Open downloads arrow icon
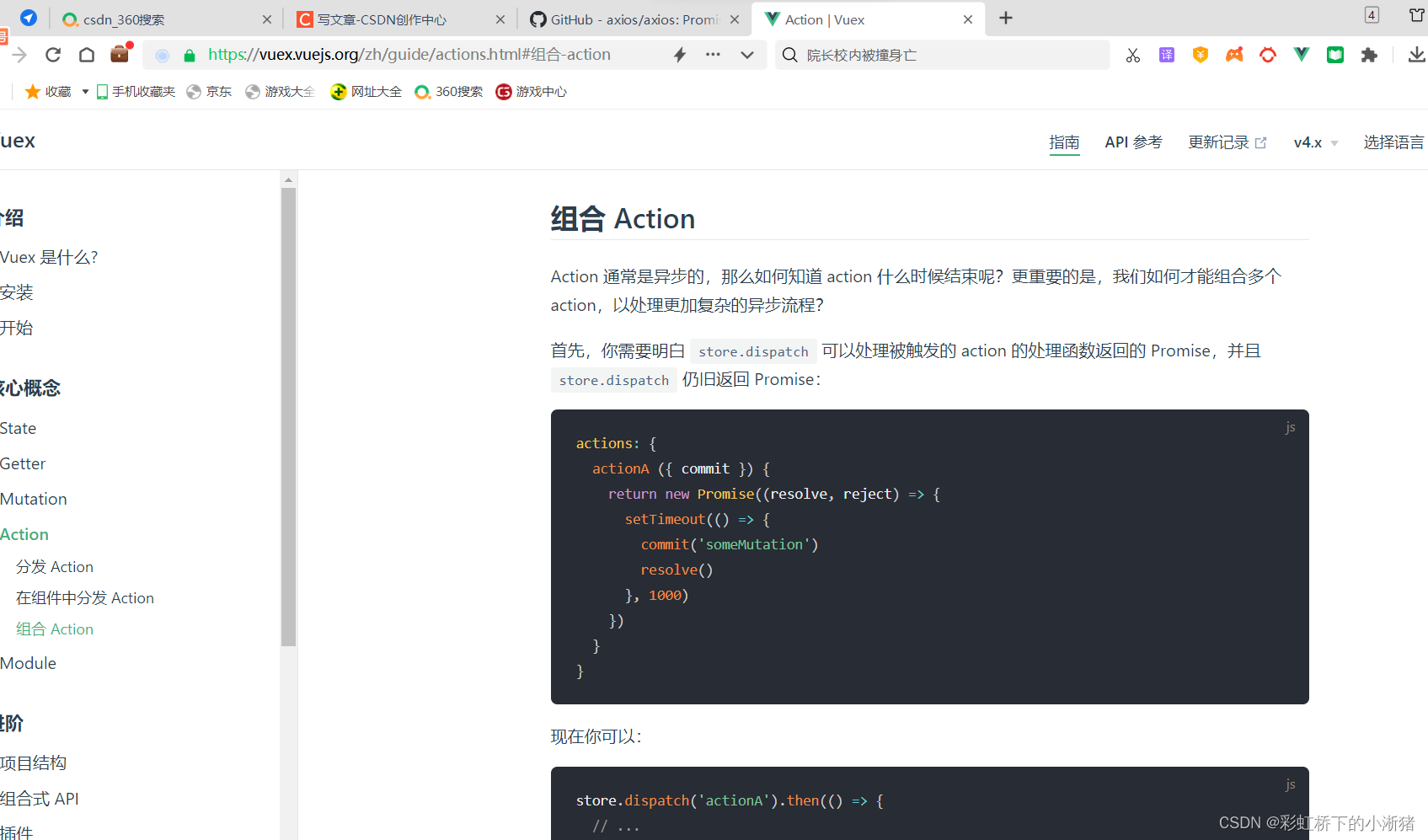1428x840 pixels. pyautogui.click(x=1416, y=55)
